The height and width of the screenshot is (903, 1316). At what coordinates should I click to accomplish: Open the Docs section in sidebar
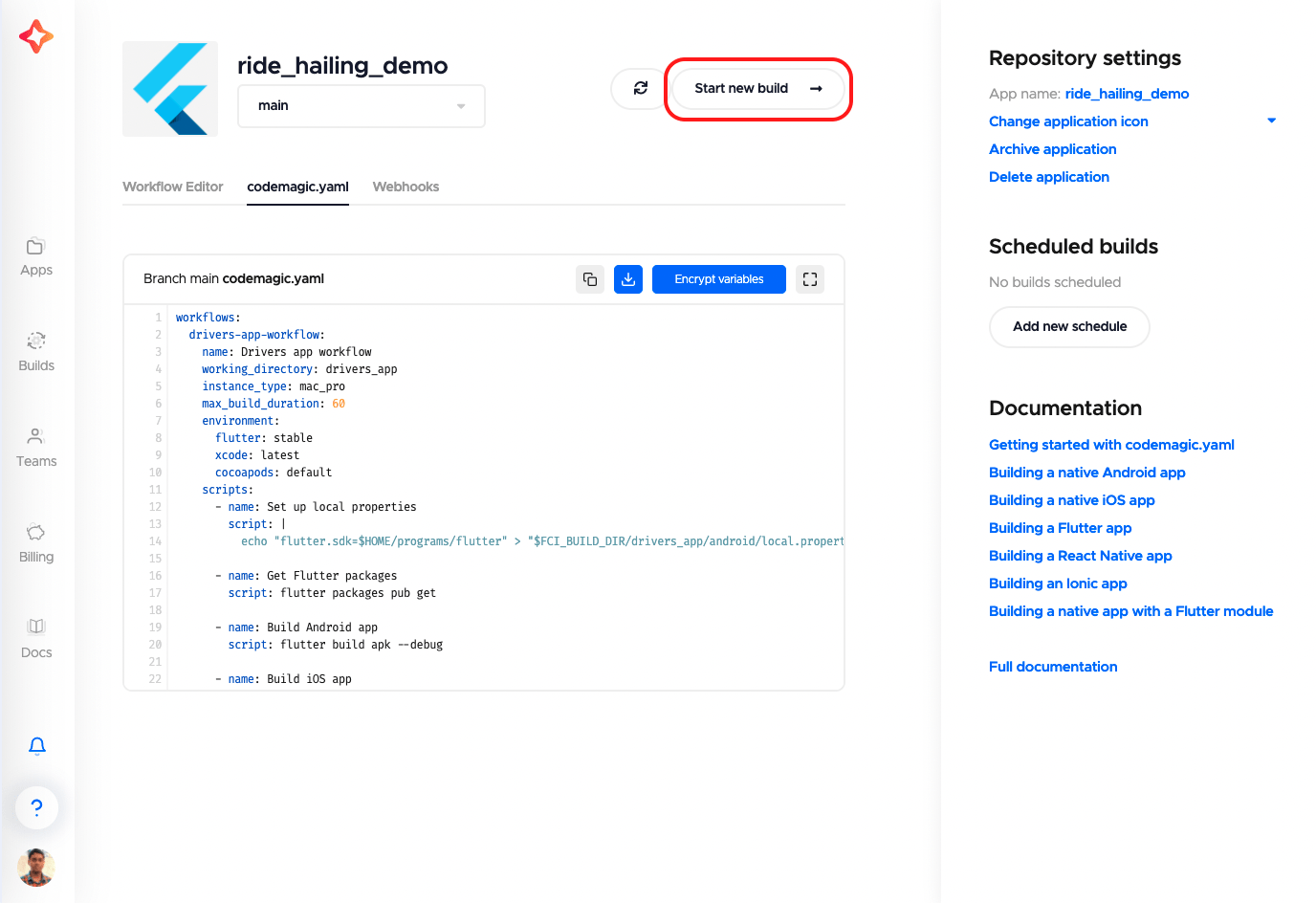point(36,639)
